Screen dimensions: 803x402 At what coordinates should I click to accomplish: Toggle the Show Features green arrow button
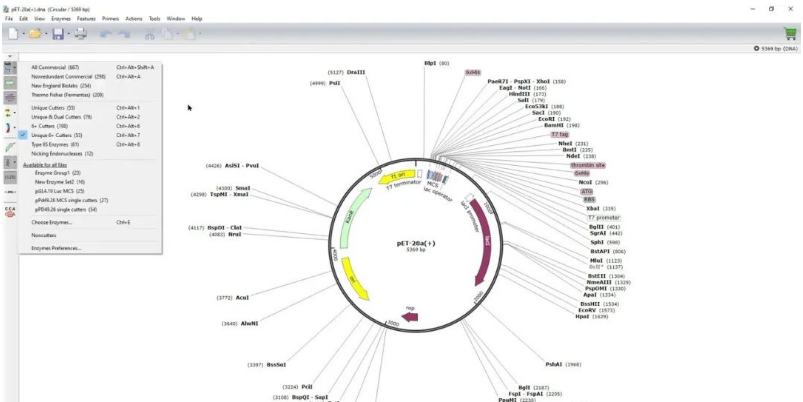(x=10, y=82)
